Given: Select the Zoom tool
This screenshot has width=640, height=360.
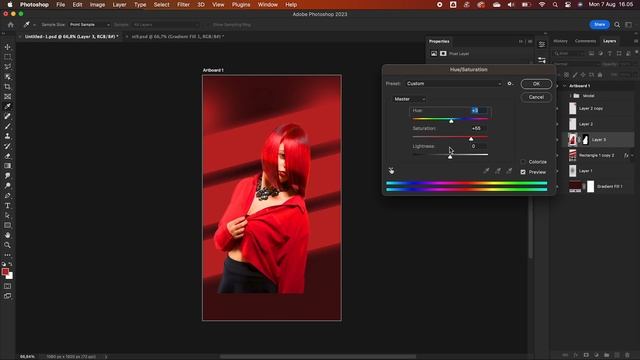Looking at the screenshot, I should click(x=7, y=245).
